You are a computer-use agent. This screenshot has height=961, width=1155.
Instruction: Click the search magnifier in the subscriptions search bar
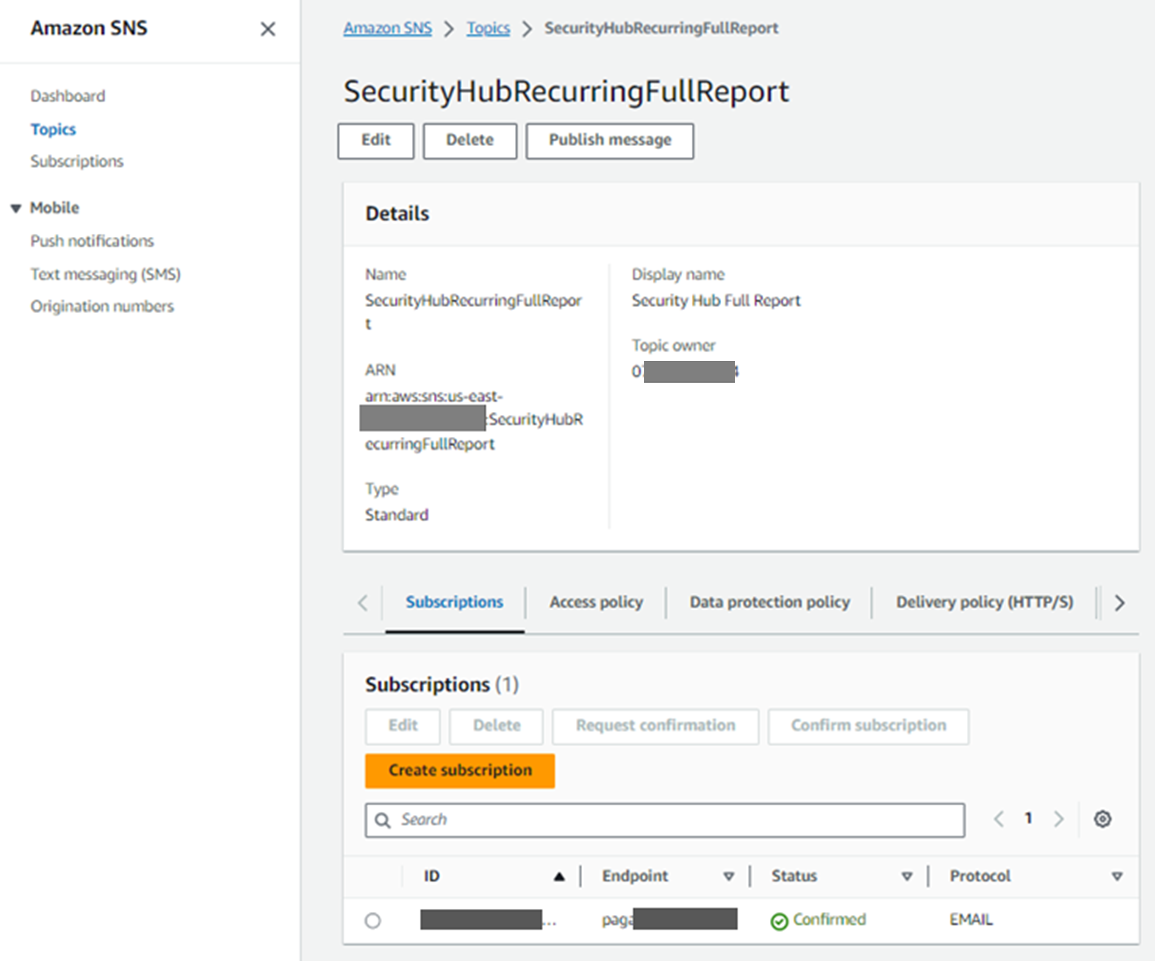point(383,820)
